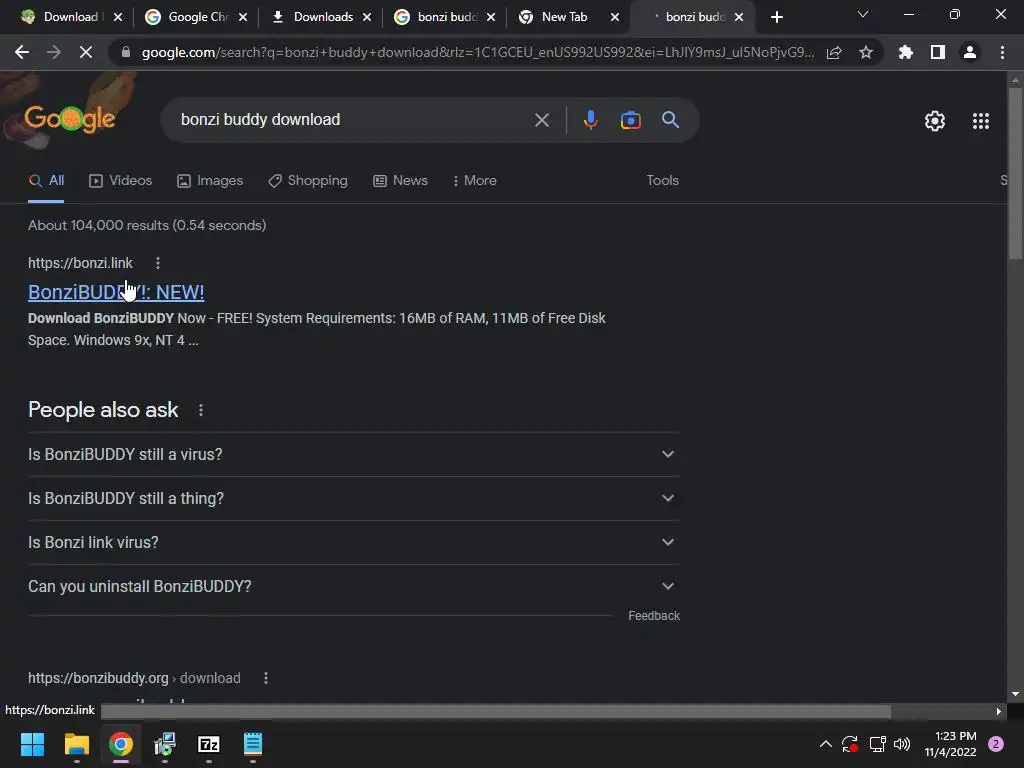Bookmark this page with the star icon
Image resolution: width=1024 pixels, height=768 pixels.
pyautogui.click(x=866, y=52)
